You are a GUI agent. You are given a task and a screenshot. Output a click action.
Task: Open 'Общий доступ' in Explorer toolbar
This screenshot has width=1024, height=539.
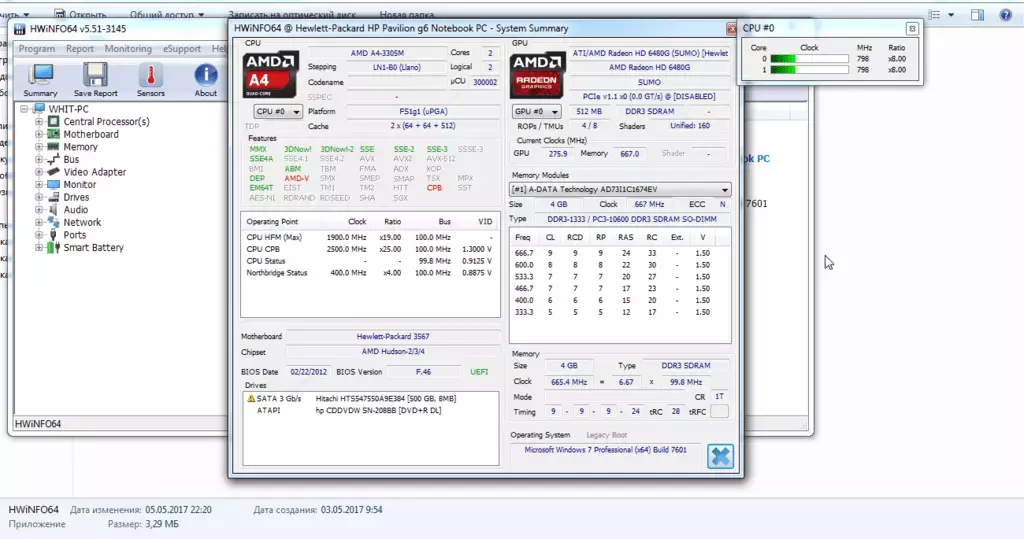167,14
